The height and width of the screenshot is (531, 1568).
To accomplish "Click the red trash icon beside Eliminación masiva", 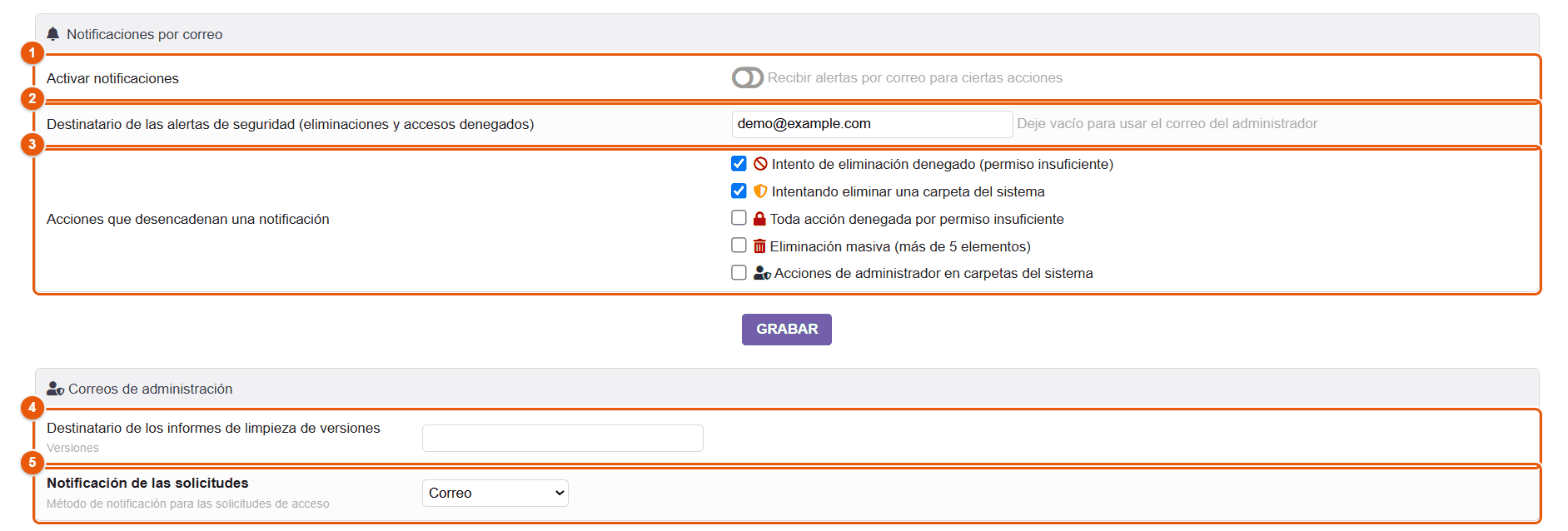I will point(760,245).
